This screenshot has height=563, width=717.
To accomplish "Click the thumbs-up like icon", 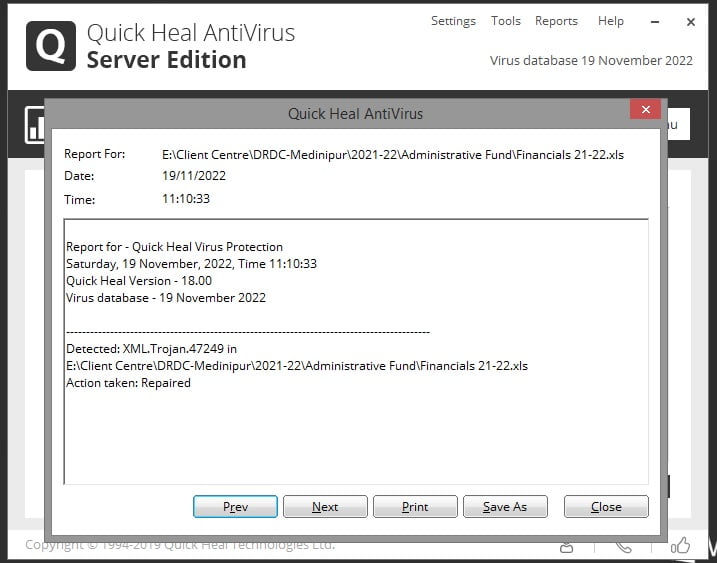I will 680,545.
